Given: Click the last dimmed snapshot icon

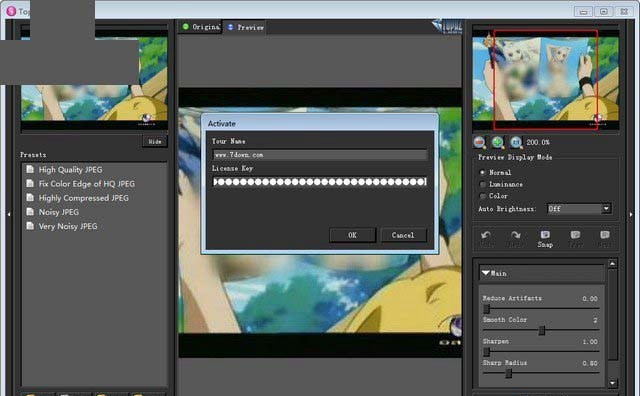Looking at the screenshot, I should point(605,235).
